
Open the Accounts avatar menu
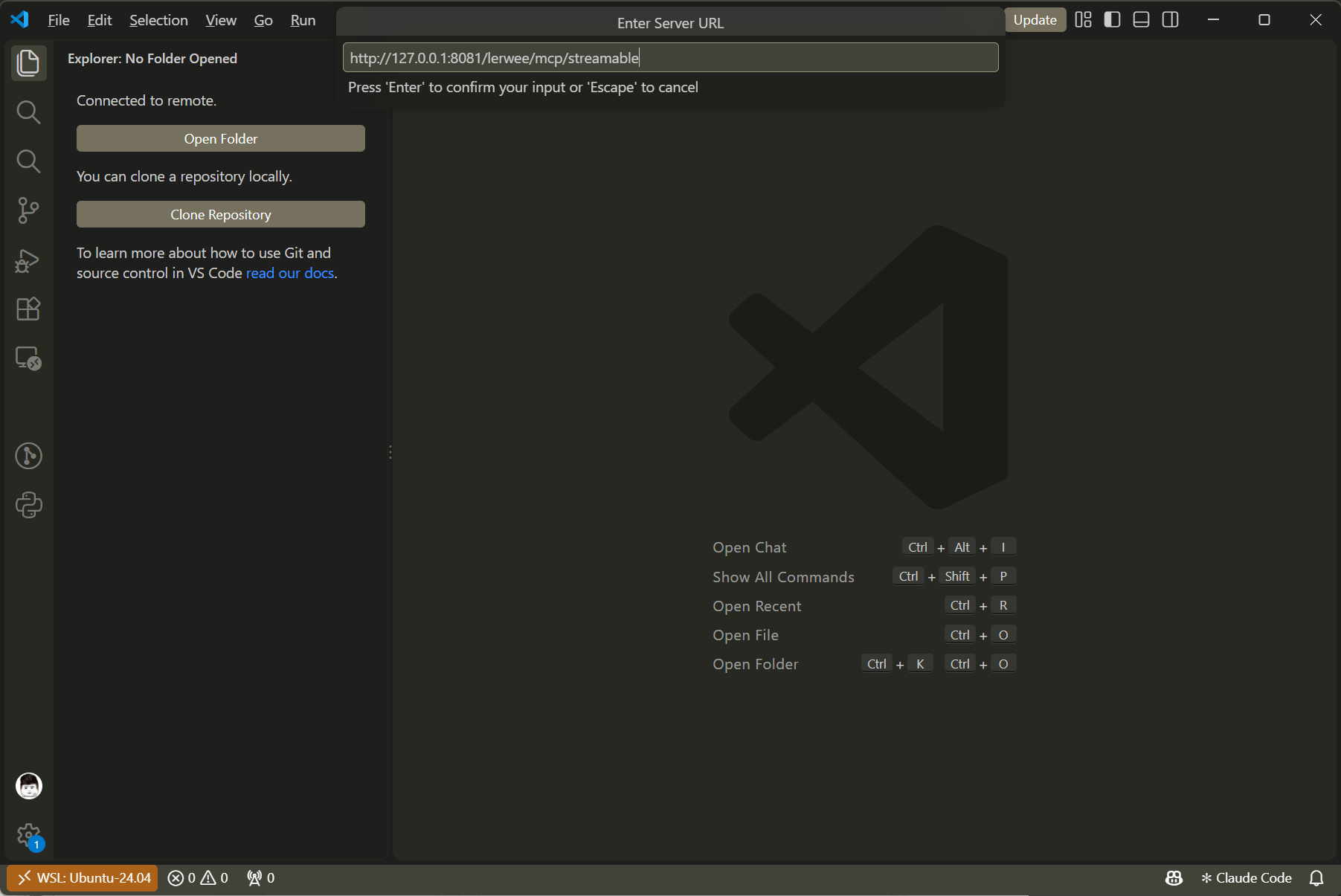[x=28, y=786]
